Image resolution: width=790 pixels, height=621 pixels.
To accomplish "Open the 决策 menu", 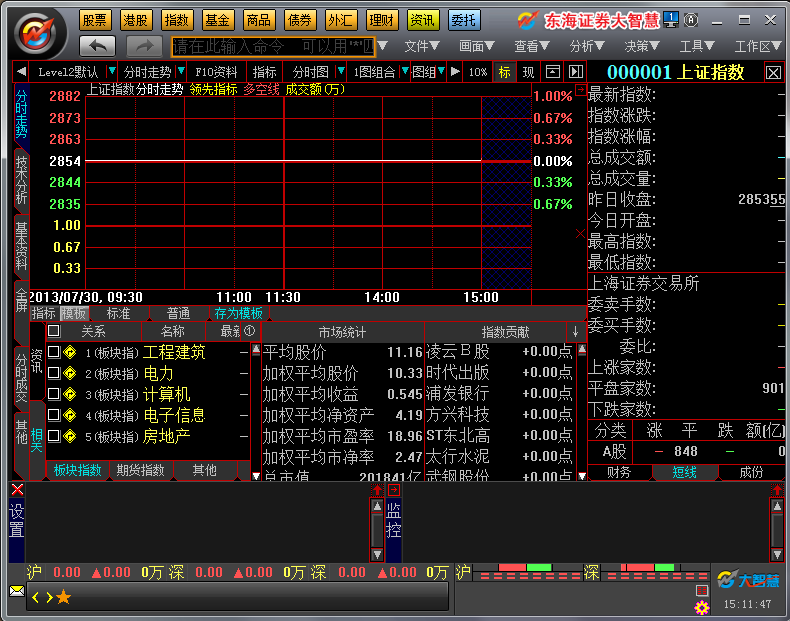I will coord(642,46).
